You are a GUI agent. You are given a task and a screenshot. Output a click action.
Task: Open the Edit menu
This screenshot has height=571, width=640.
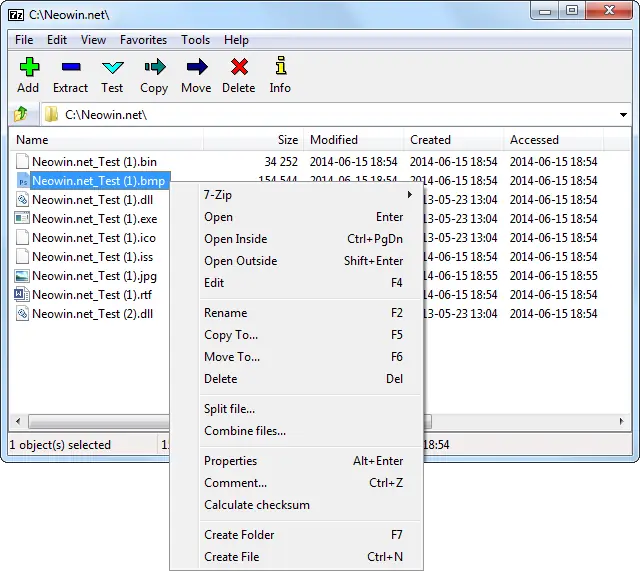pyautogui.click(x=57, y=40)
